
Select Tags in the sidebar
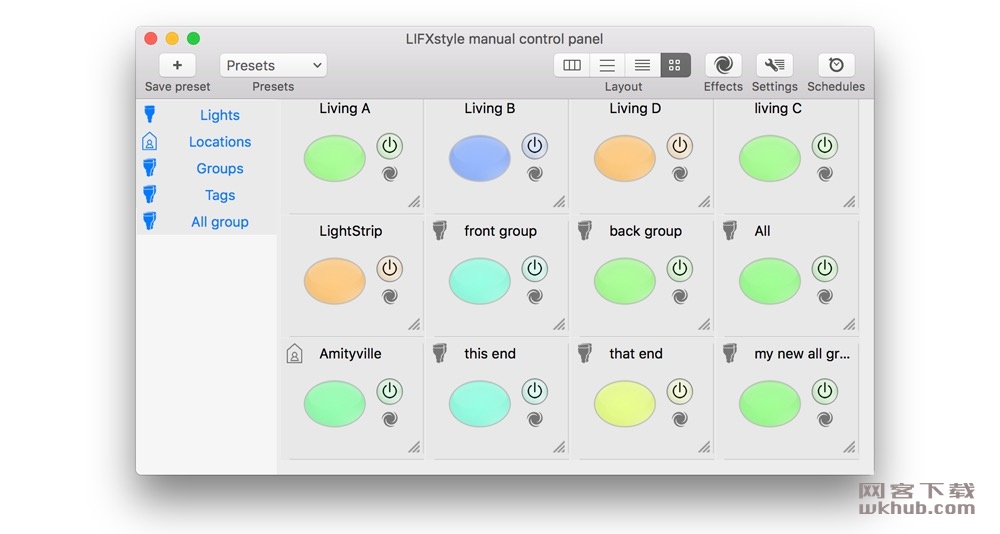219,195
